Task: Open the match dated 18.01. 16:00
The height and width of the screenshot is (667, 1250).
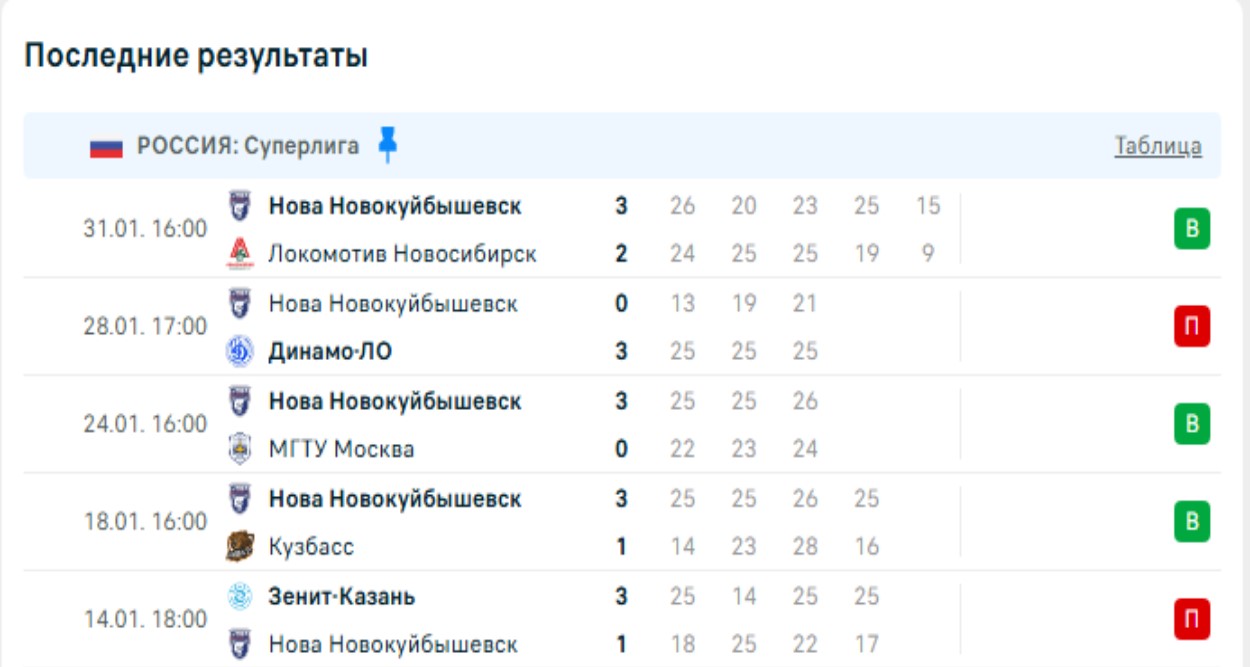Action: pyautogui.click(x=145, y=522)
